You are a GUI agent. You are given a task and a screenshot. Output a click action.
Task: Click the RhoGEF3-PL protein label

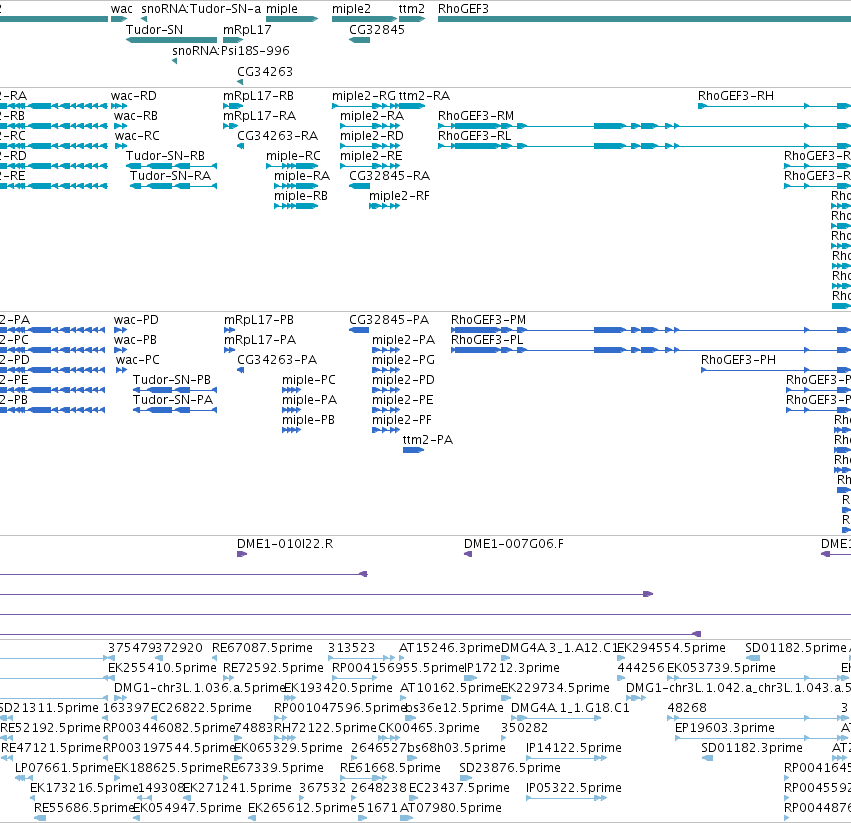click(487, 340)
